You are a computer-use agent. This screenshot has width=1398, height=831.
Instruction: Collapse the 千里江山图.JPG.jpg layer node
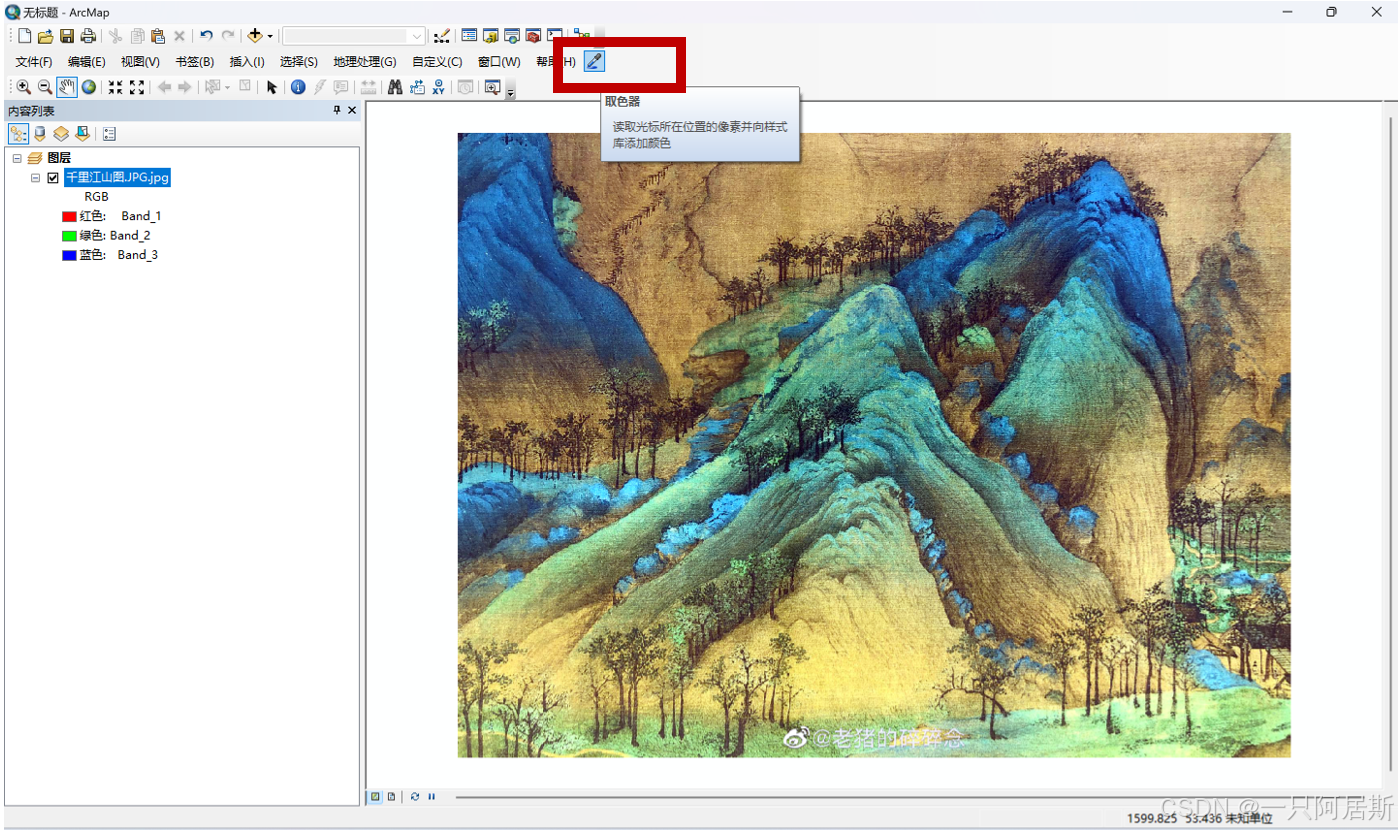tap(35, 178)
